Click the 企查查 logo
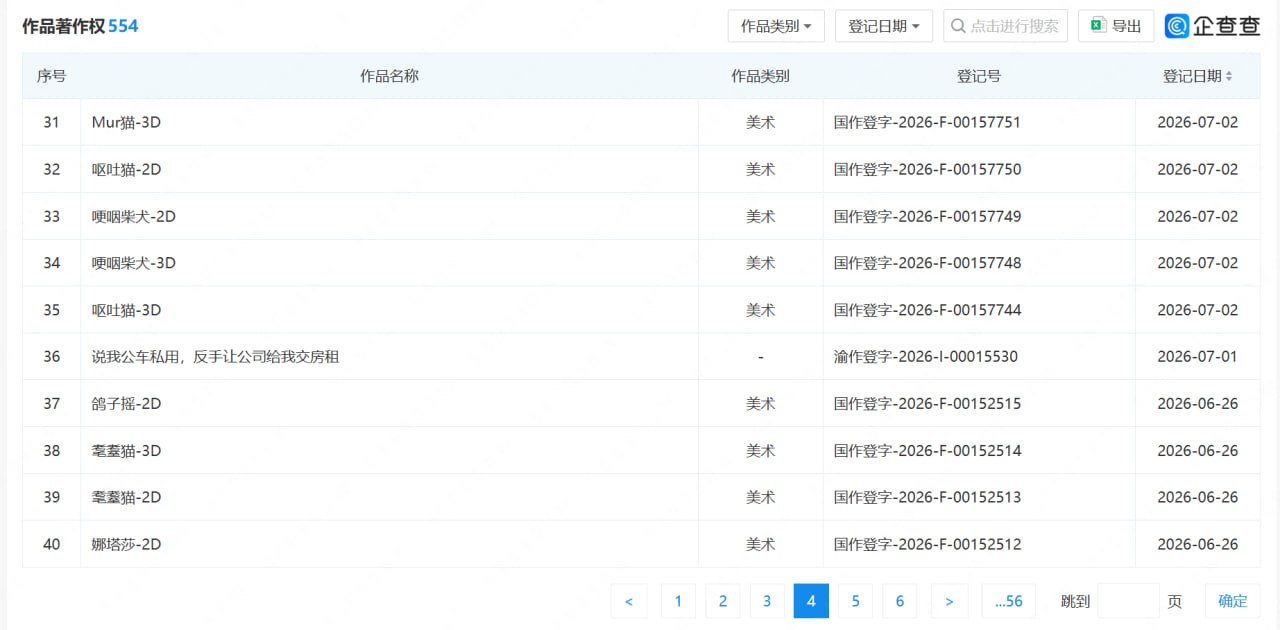Screen dimensions: 1280x630 [x=1213, y=26]
